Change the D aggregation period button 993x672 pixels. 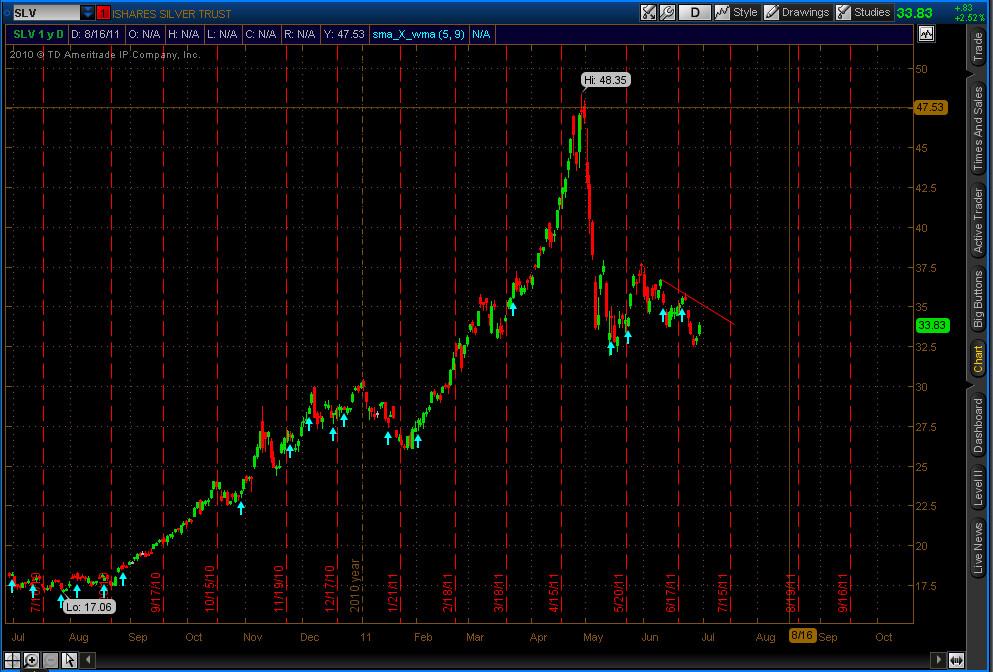(695, 13)
